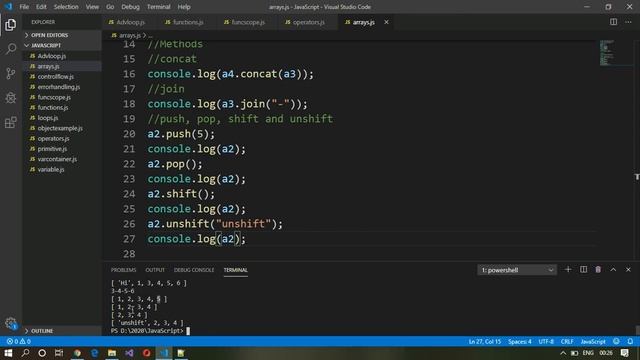Open the Debug view in activity bar

click(x=11, y=98)
